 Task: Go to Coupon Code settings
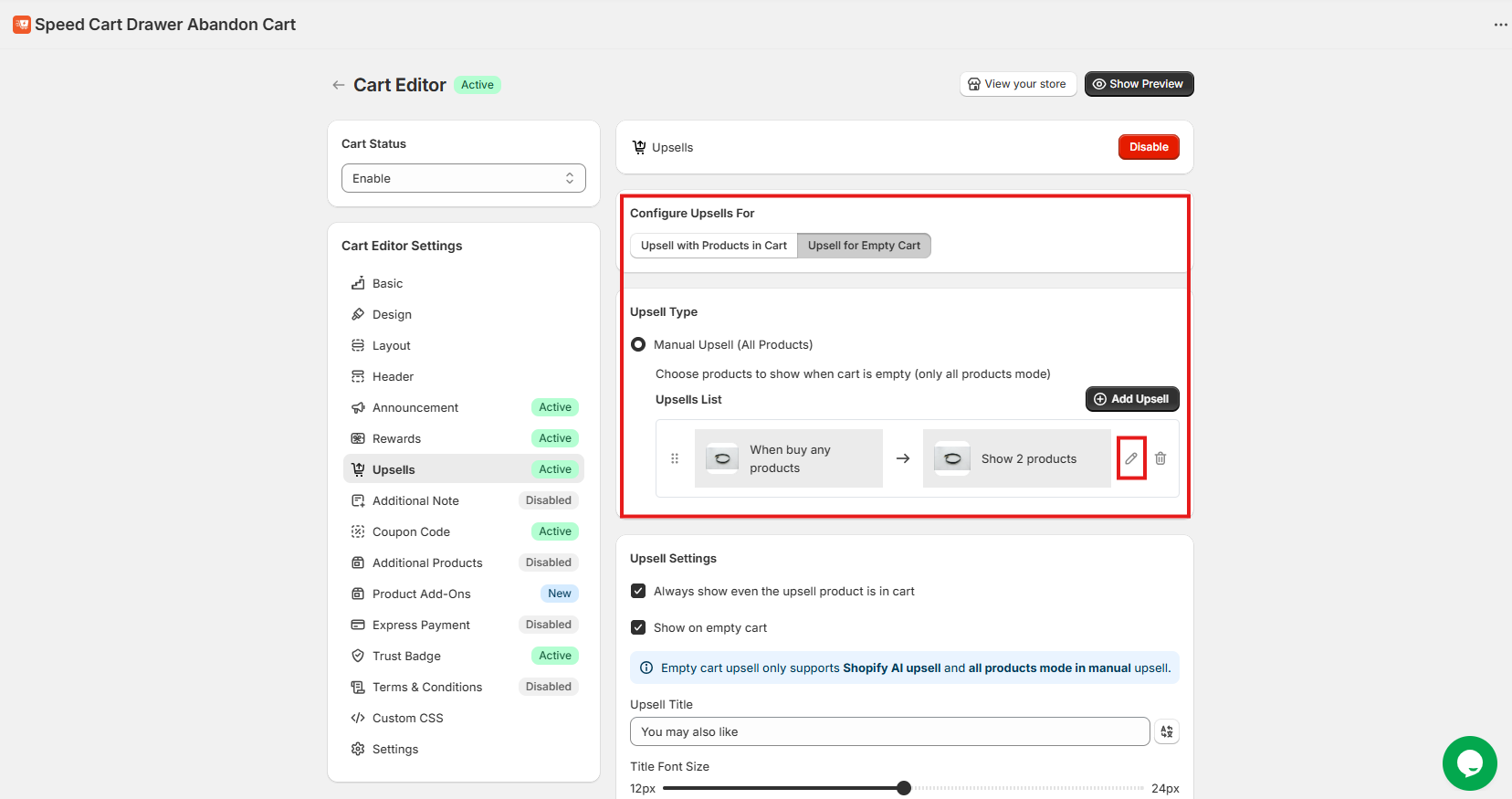tap(411, 531)
